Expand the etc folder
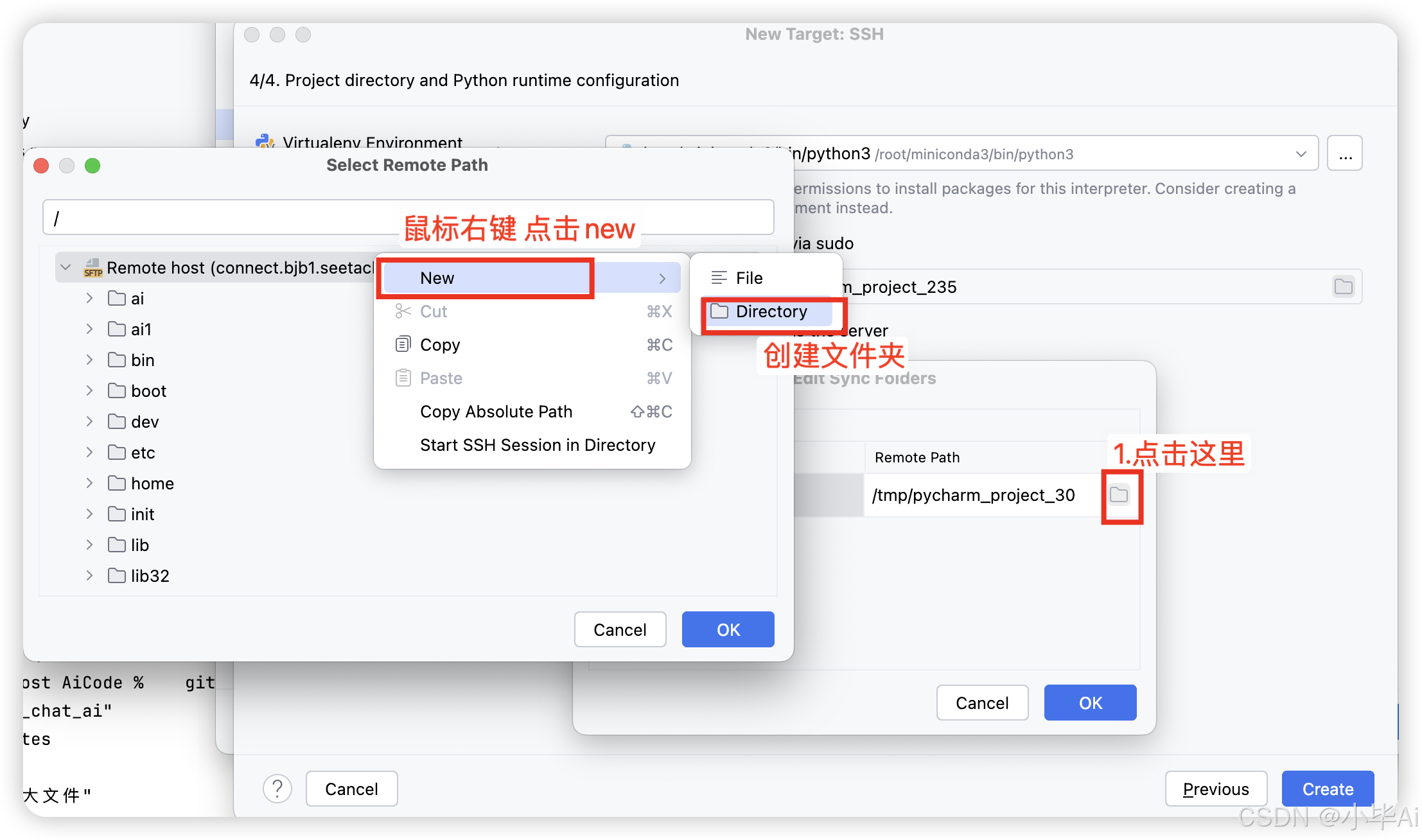The height and width of the screenshot is (840, 1422). pyautogui.click(x=89, y=453)
